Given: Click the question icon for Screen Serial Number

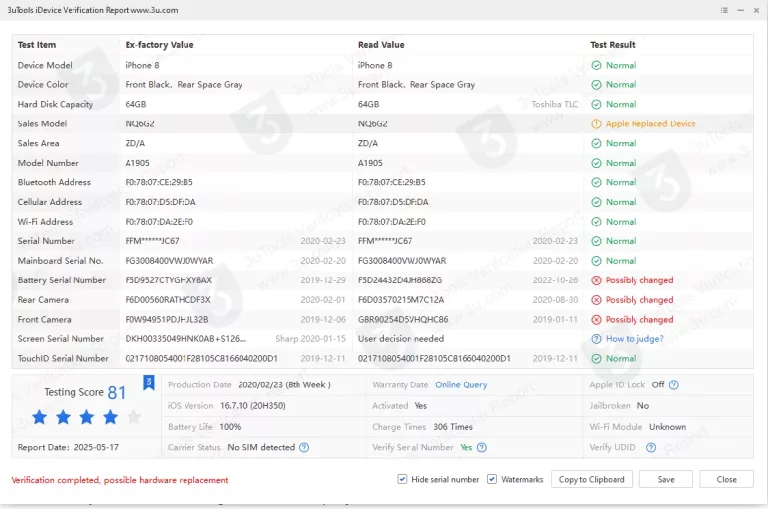Looking at the screenshot, I should click(x=596, y=339).
